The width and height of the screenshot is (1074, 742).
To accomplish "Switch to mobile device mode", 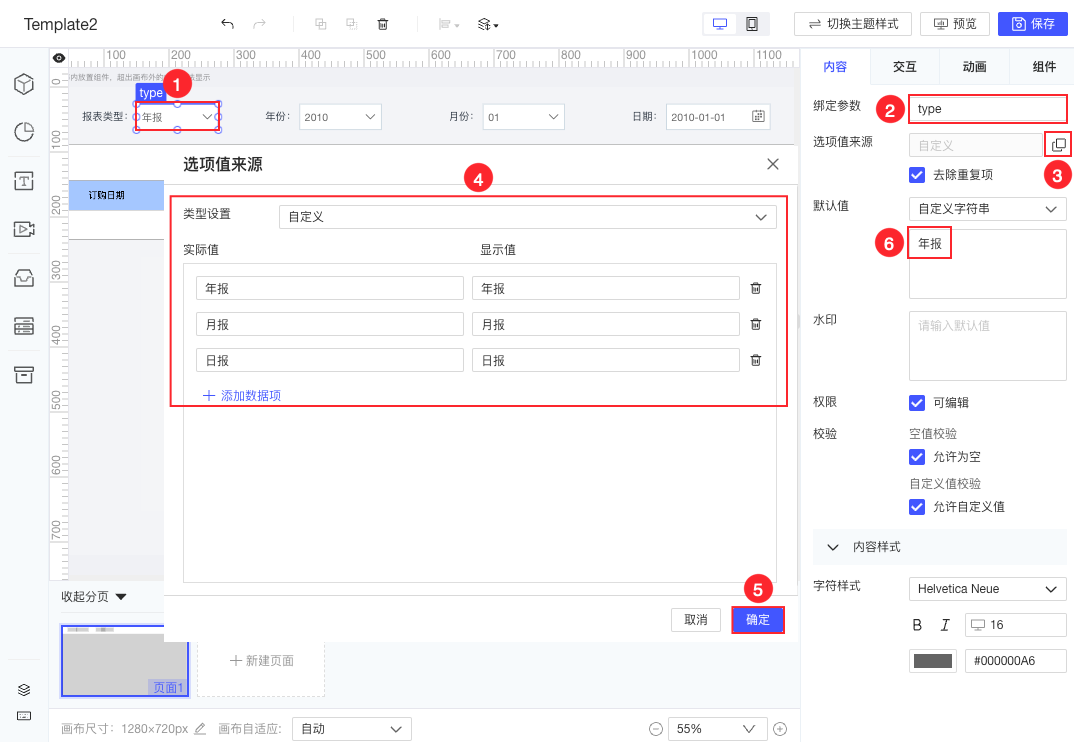I will [752, 24].
